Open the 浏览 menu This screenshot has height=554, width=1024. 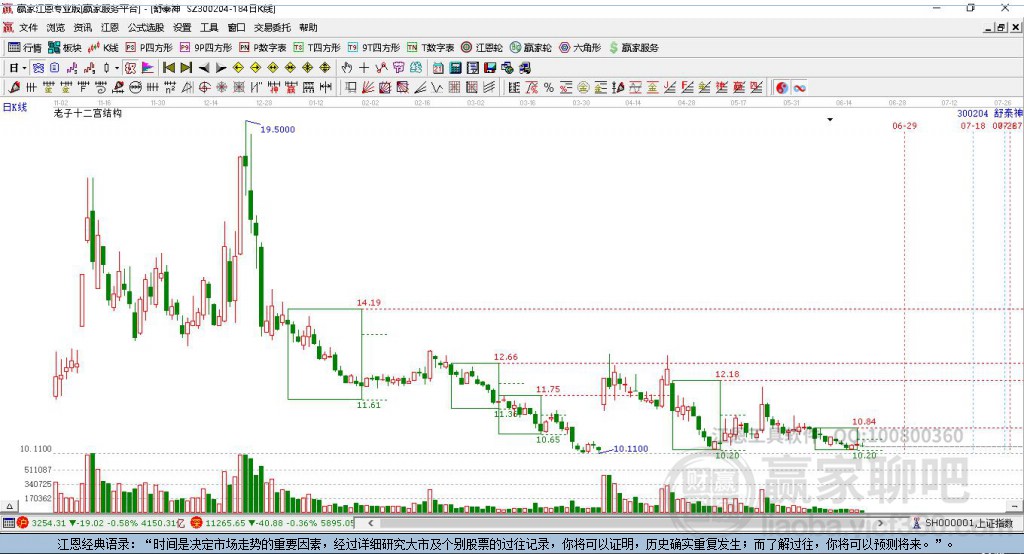point(56,27)
